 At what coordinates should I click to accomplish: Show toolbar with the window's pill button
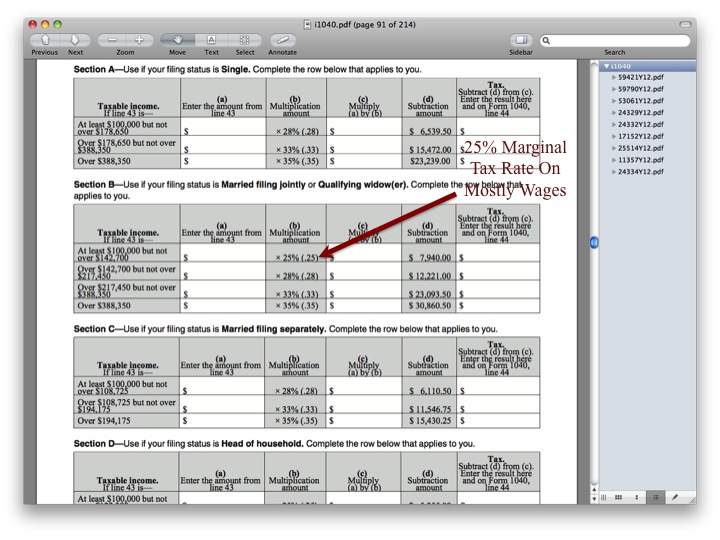pyautogui.click(x=685, y=24)
